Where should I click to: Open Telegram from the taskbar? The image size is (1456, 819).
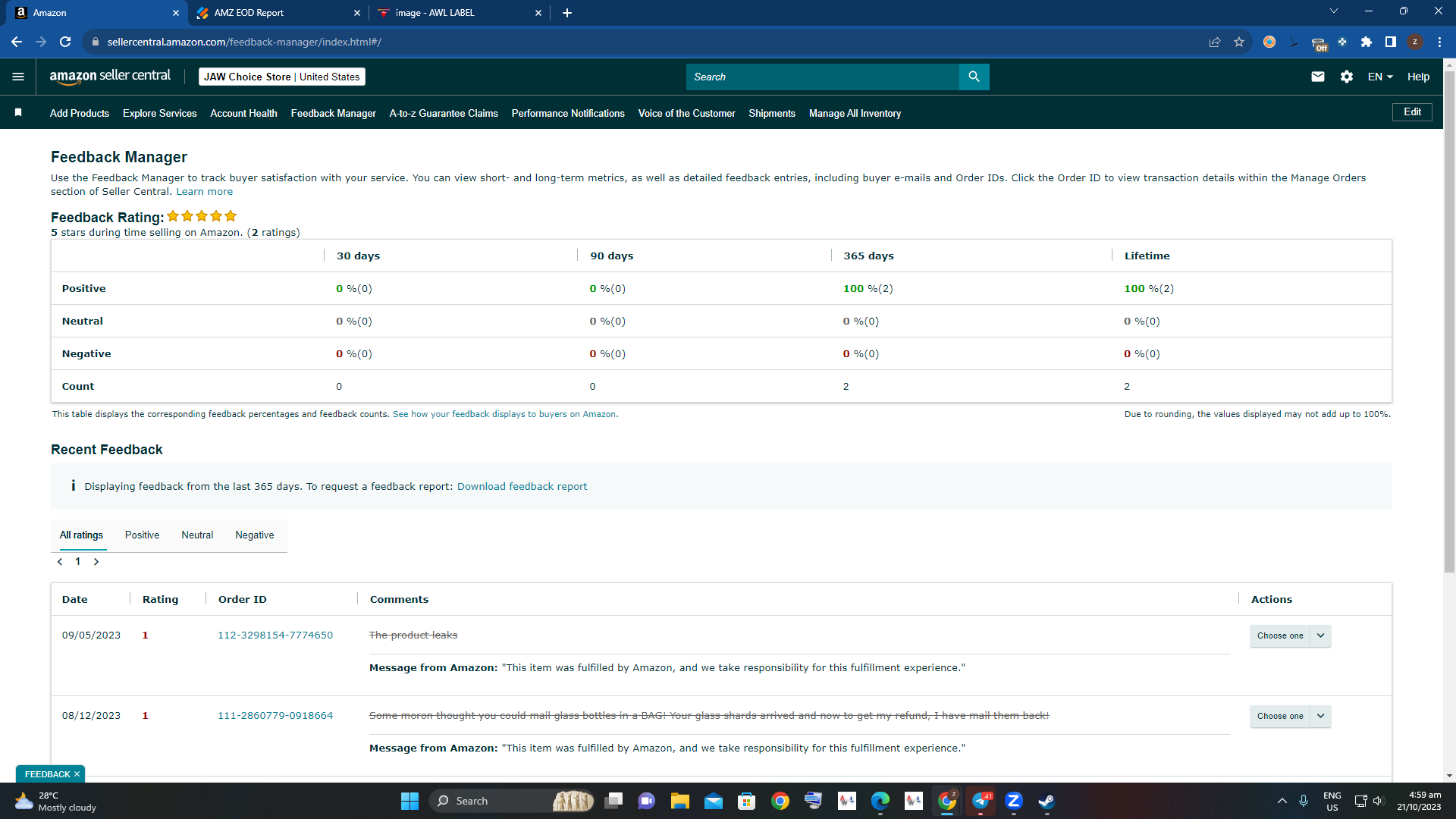(x=981, y=801)
